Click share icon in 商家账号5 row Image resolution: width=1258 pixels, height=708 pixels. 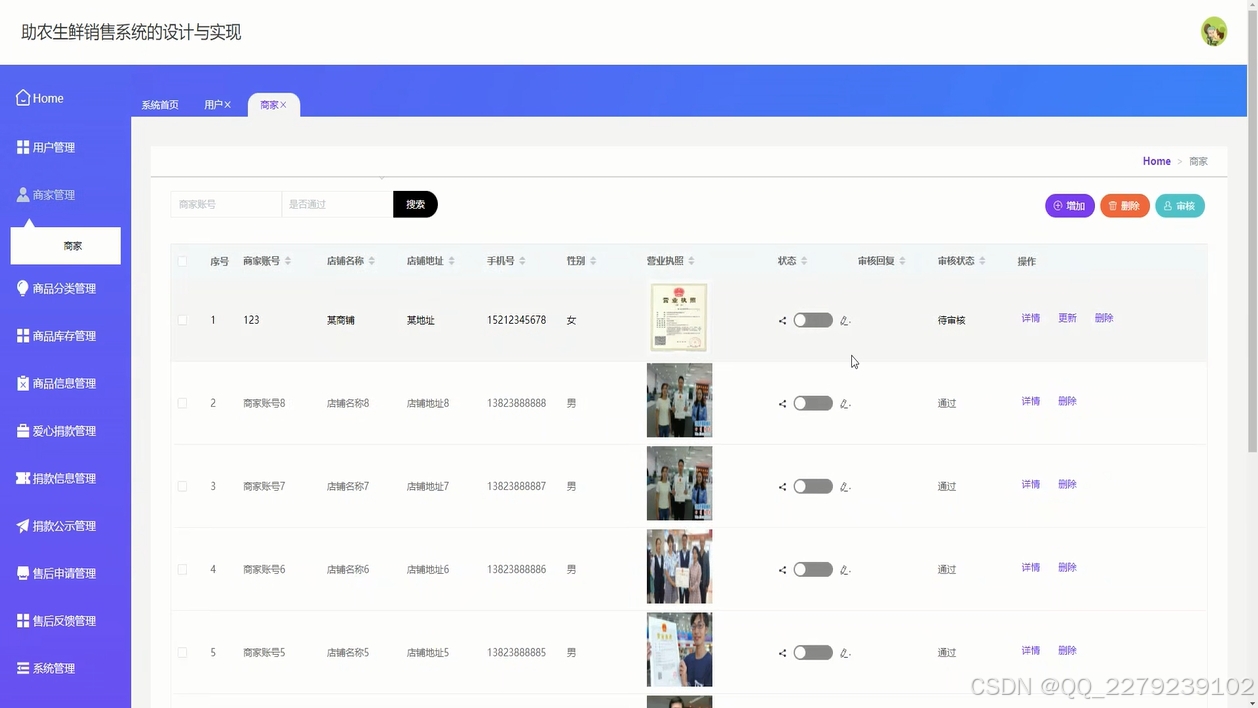(782, 653)
